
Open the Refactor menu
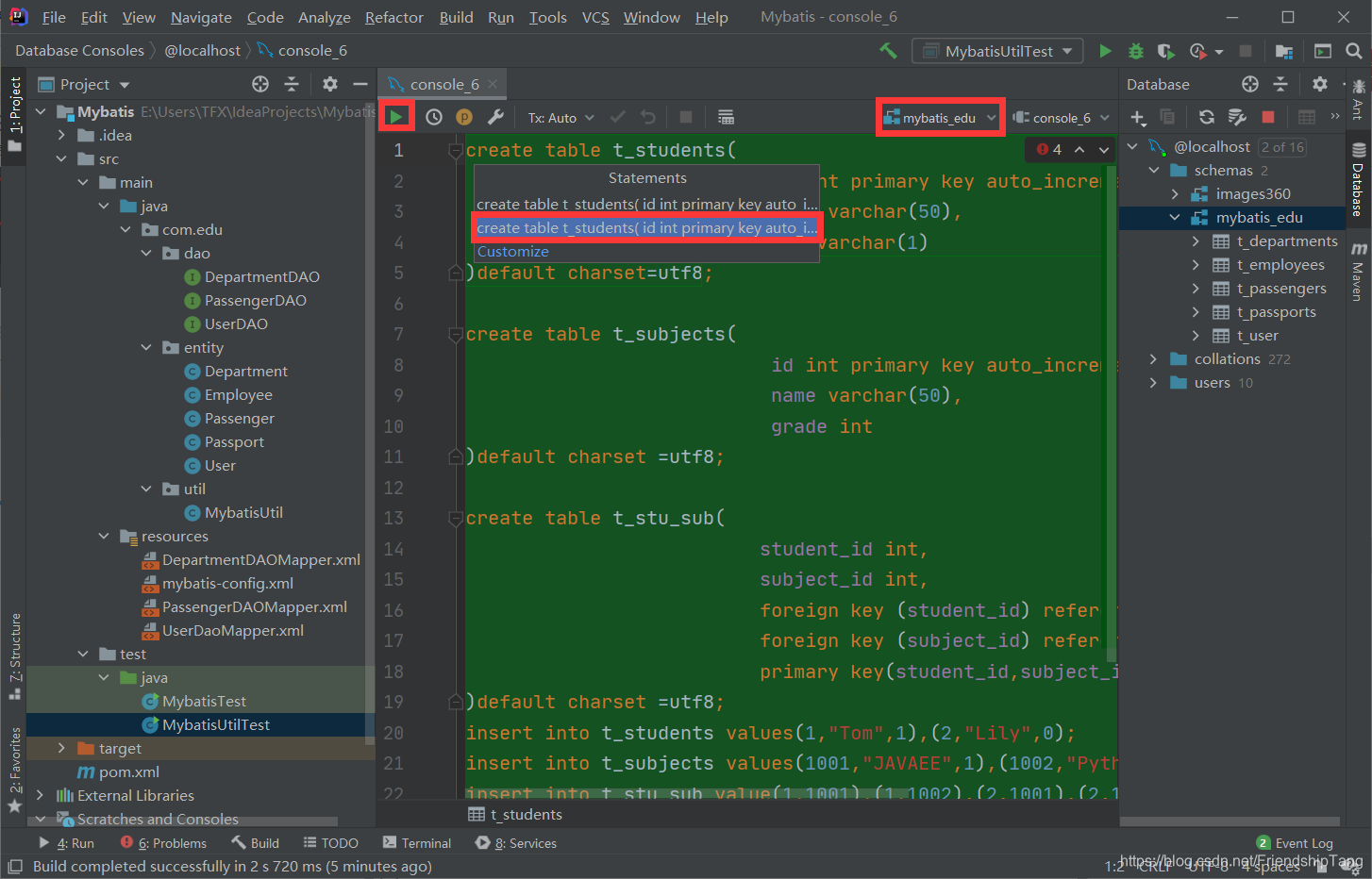(x=394, y=18)
